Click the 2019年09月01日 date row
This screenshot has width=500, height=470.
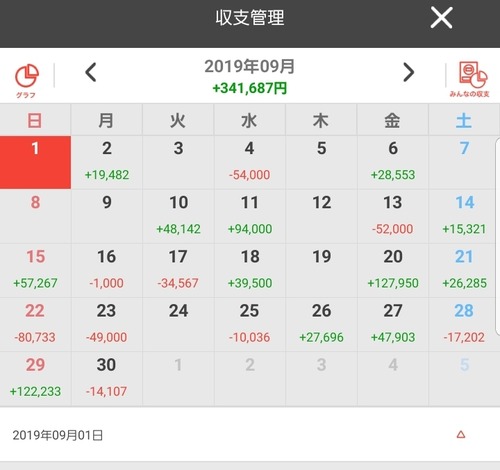[x=250, y=435]
